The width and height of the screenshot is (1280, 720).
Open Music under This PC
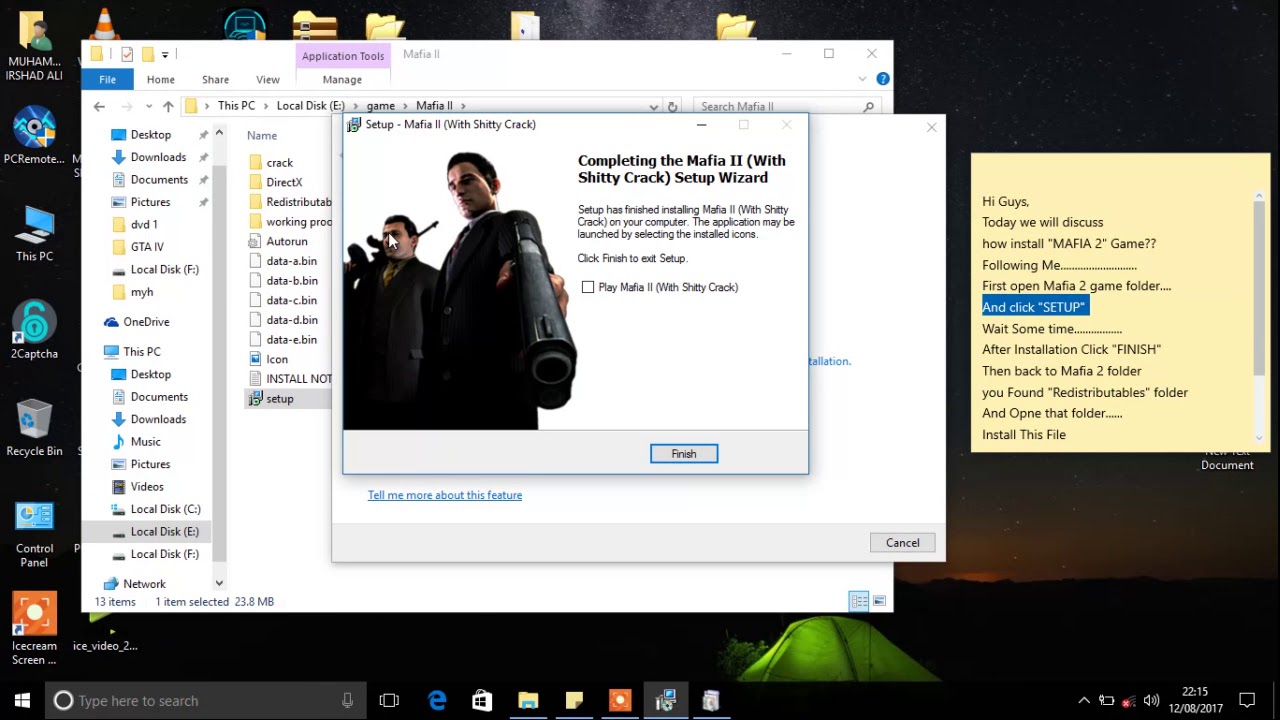point(145,441)
